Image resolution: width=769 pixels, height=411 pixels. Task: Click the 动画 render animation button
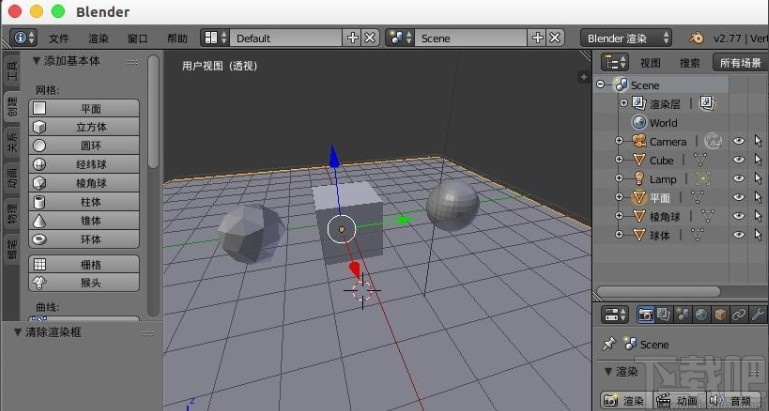tap(680, 401)
